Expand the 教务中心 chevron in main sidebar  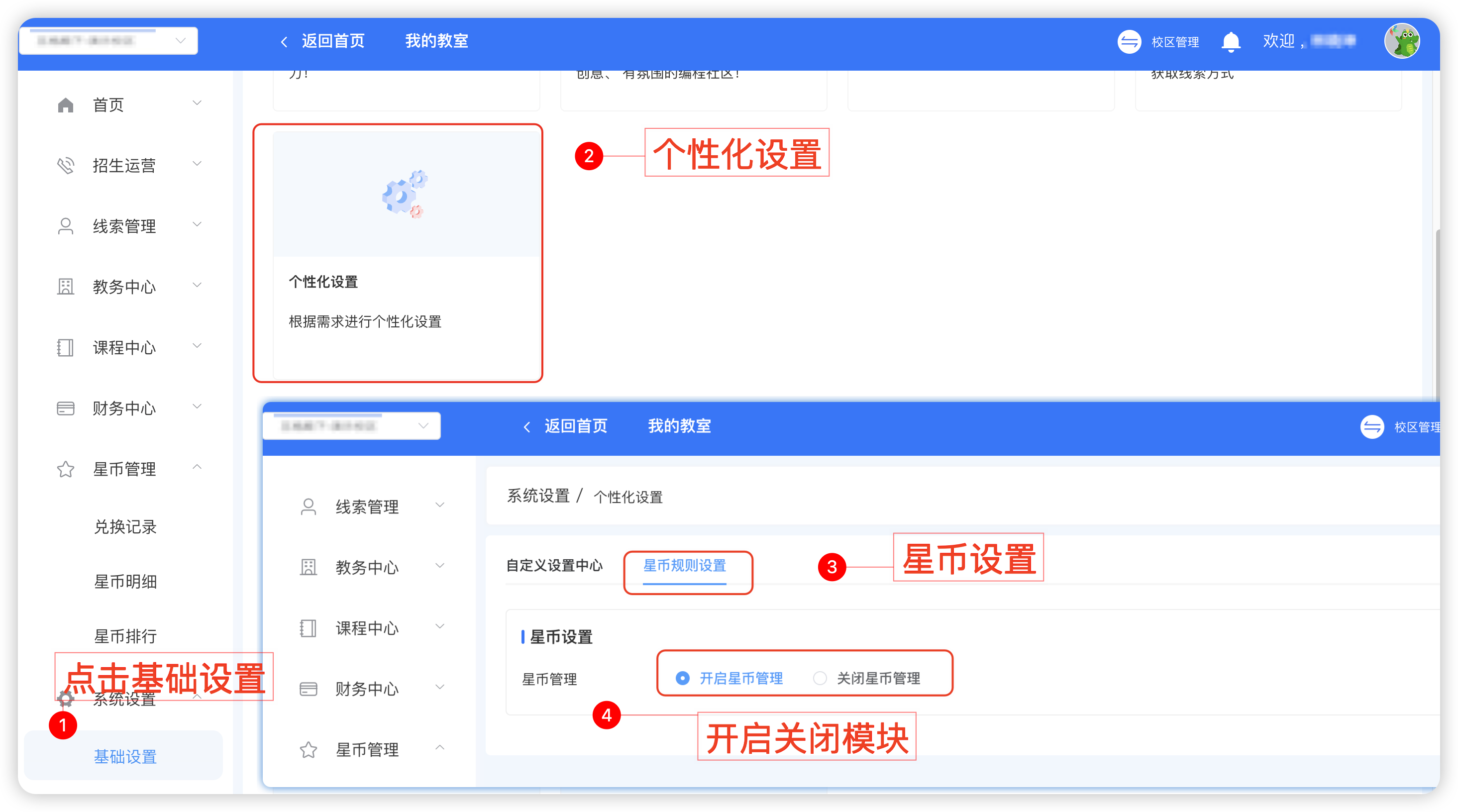click(x=197, y=285)
